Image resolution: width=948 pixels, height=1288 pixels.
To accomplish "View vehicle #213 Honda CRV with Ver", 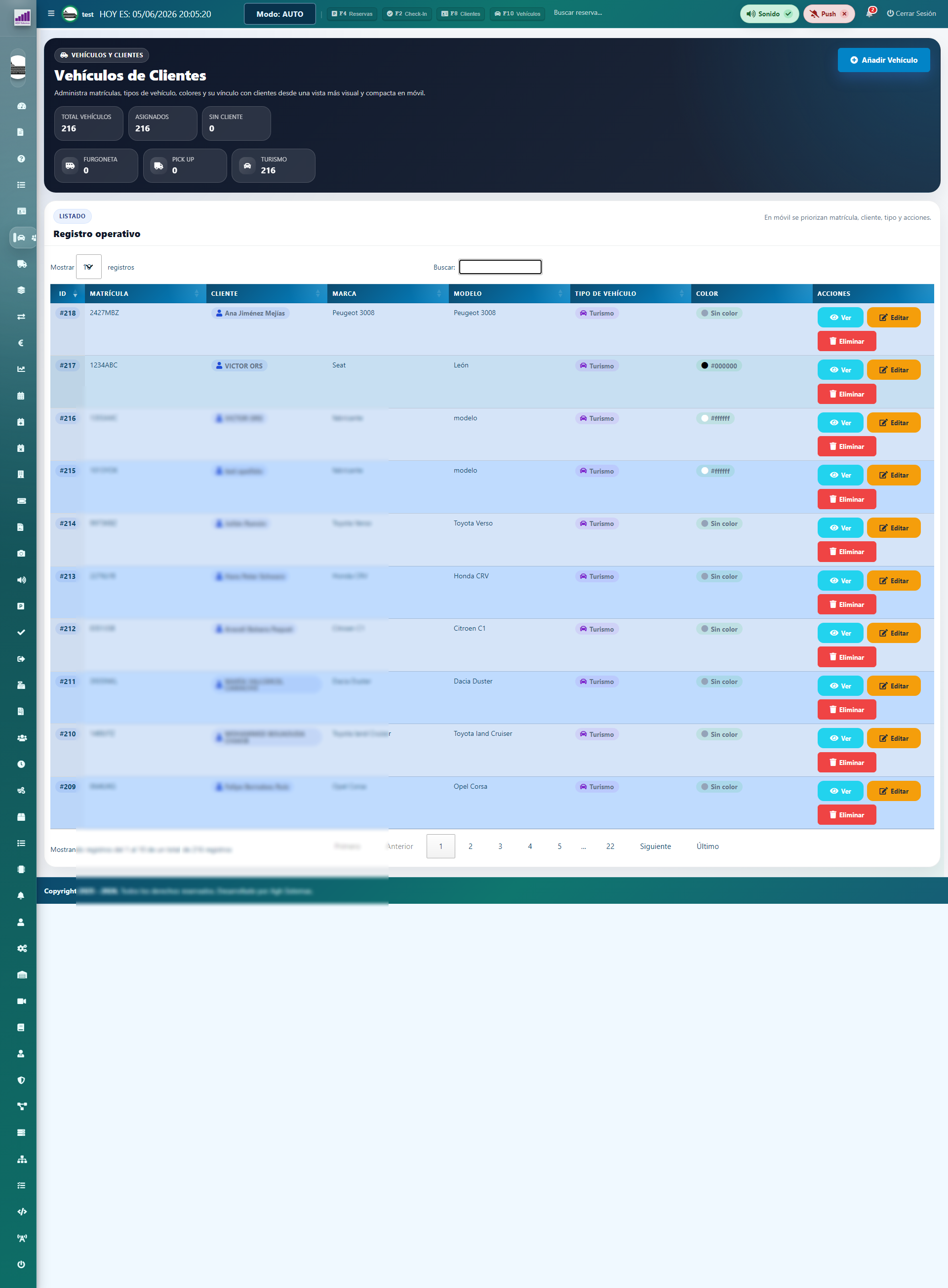I will click(840, 581).
